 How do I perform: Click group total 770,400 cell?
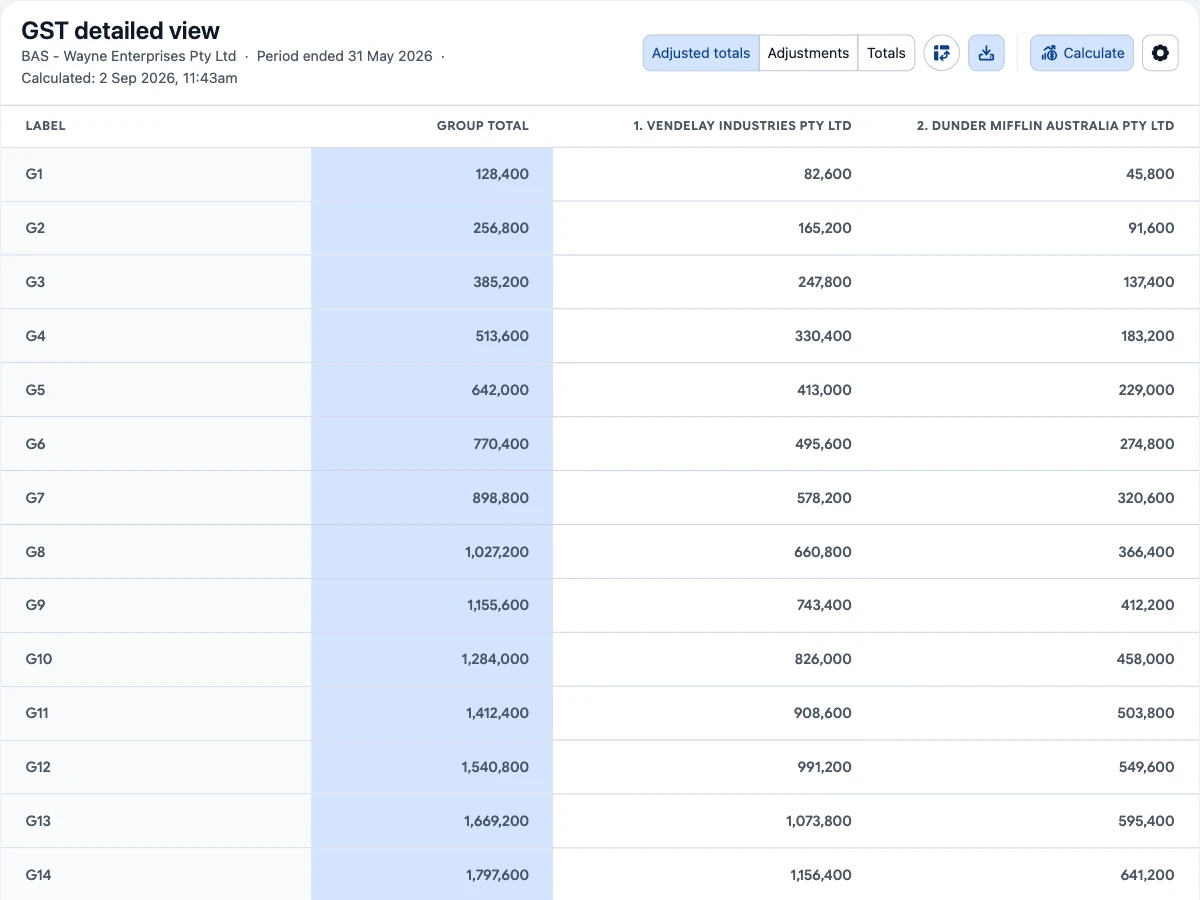[501, 444]
